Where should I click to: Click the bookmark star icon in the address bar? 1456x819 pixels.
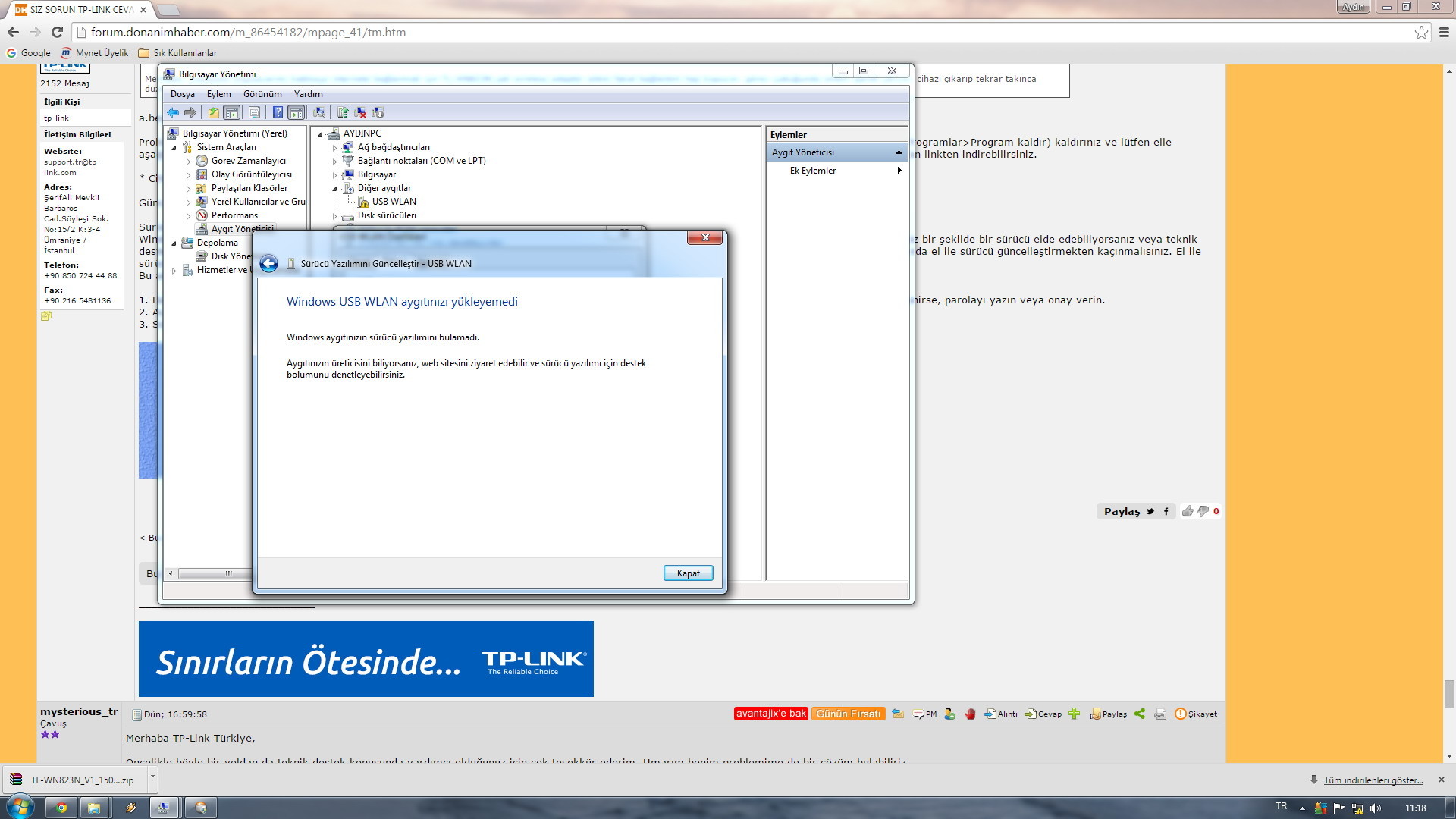click(1421, 32)
